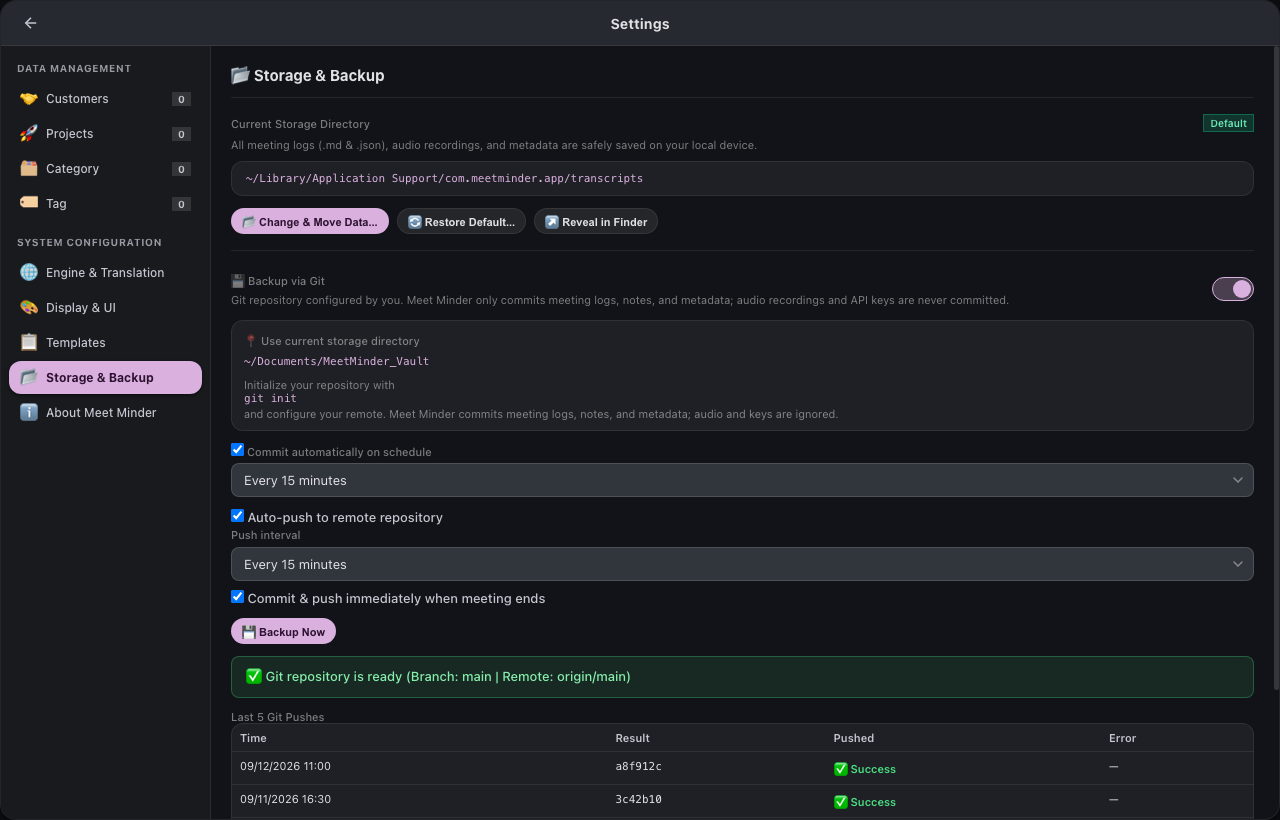1280x820 pixels.
Task: Click the Projects rocket icon
Action: point(29,134)
